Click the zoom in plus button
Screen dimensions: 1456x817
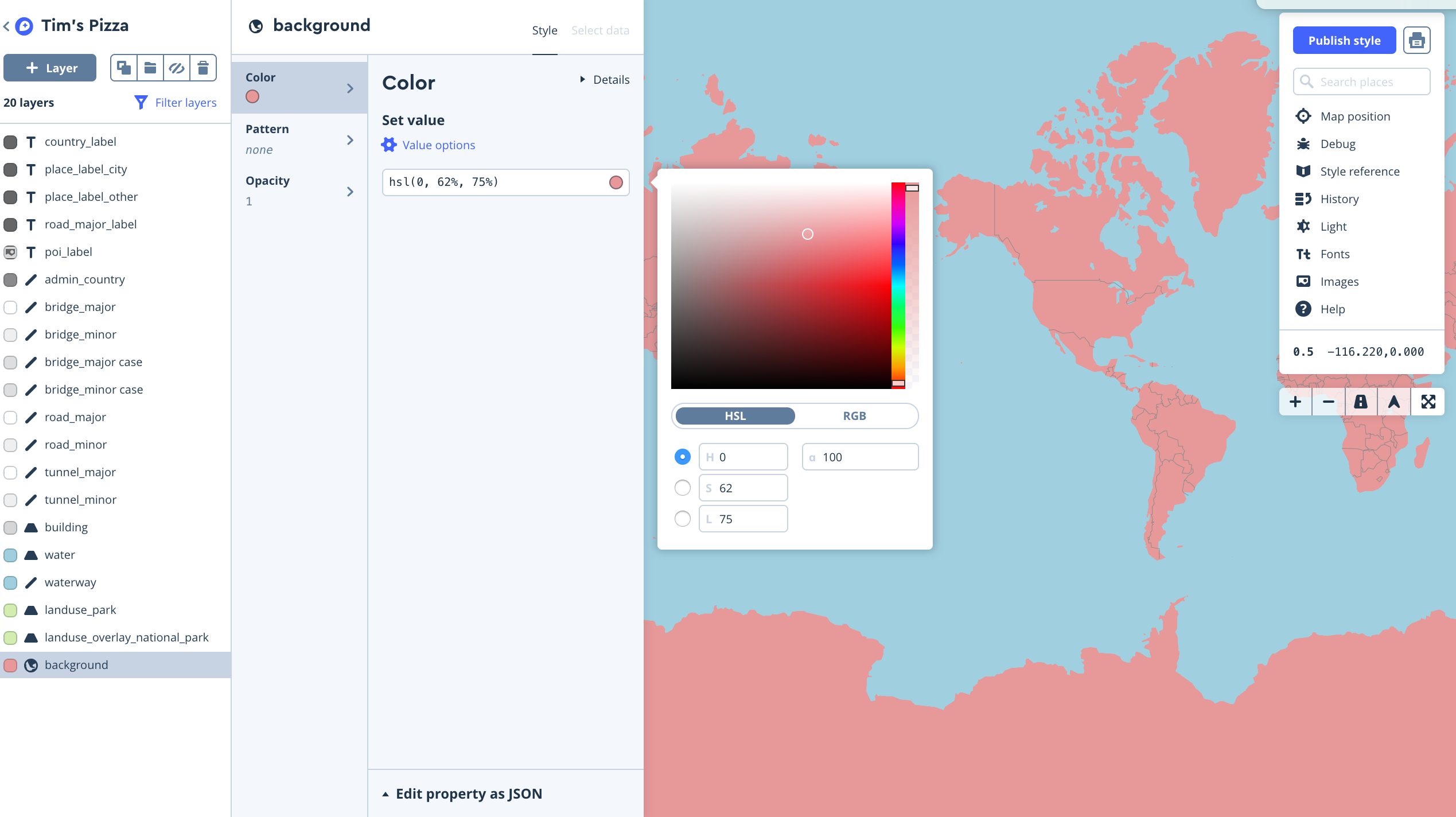pos(1295,402)
